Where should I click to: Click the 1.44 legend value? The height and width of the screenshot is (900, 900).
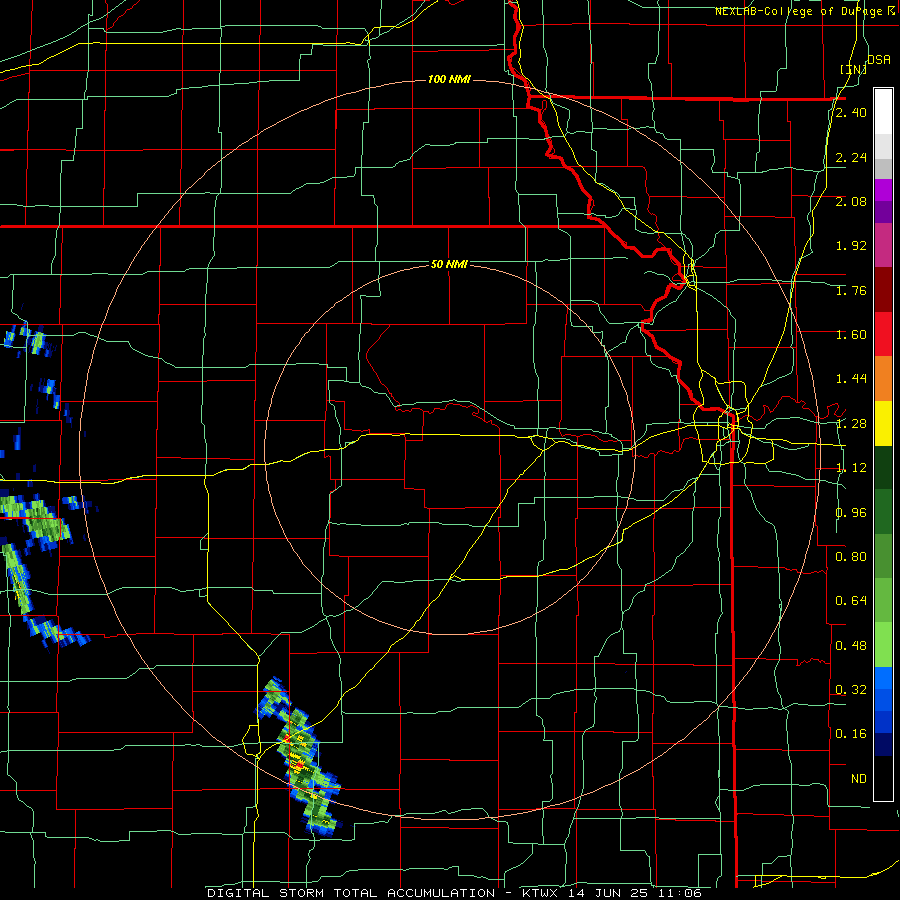pos(851,379)
